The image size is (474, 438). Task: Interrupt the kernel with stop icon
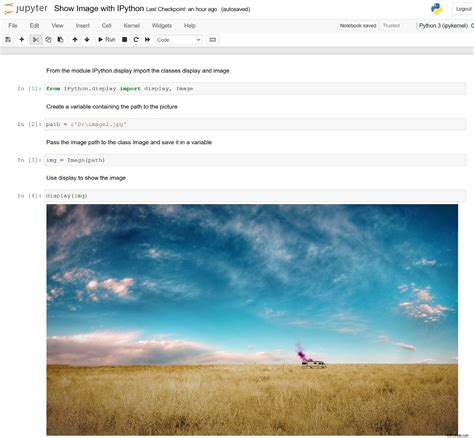[x=125, y=40]
